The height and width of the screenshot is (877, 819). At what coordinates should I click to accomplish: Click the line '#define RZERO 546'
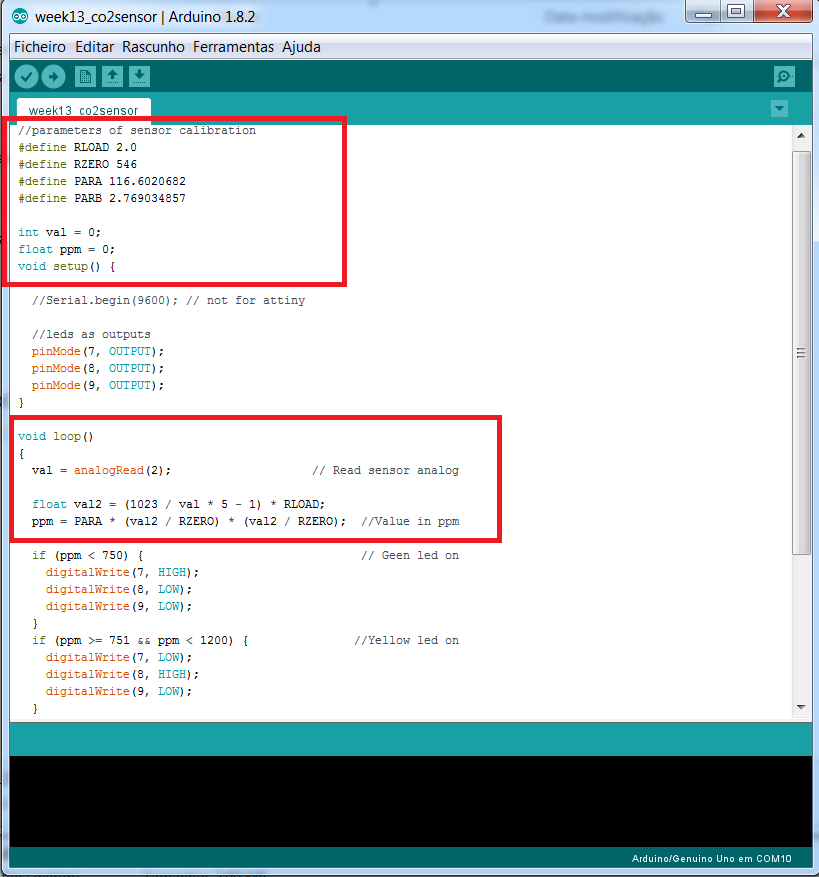(x=77, y=164)
